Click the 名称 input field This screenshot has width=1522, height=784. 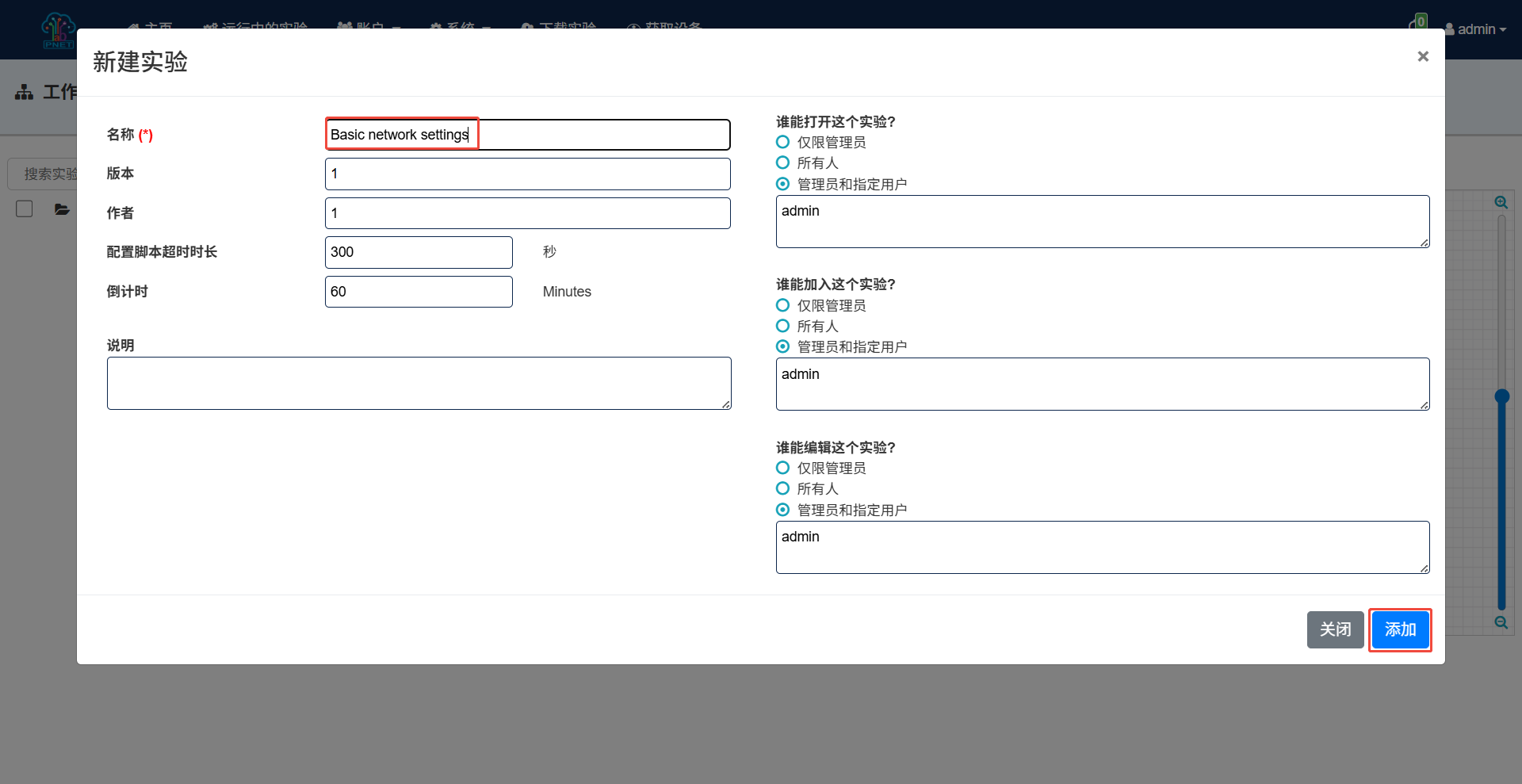(527, 135)
